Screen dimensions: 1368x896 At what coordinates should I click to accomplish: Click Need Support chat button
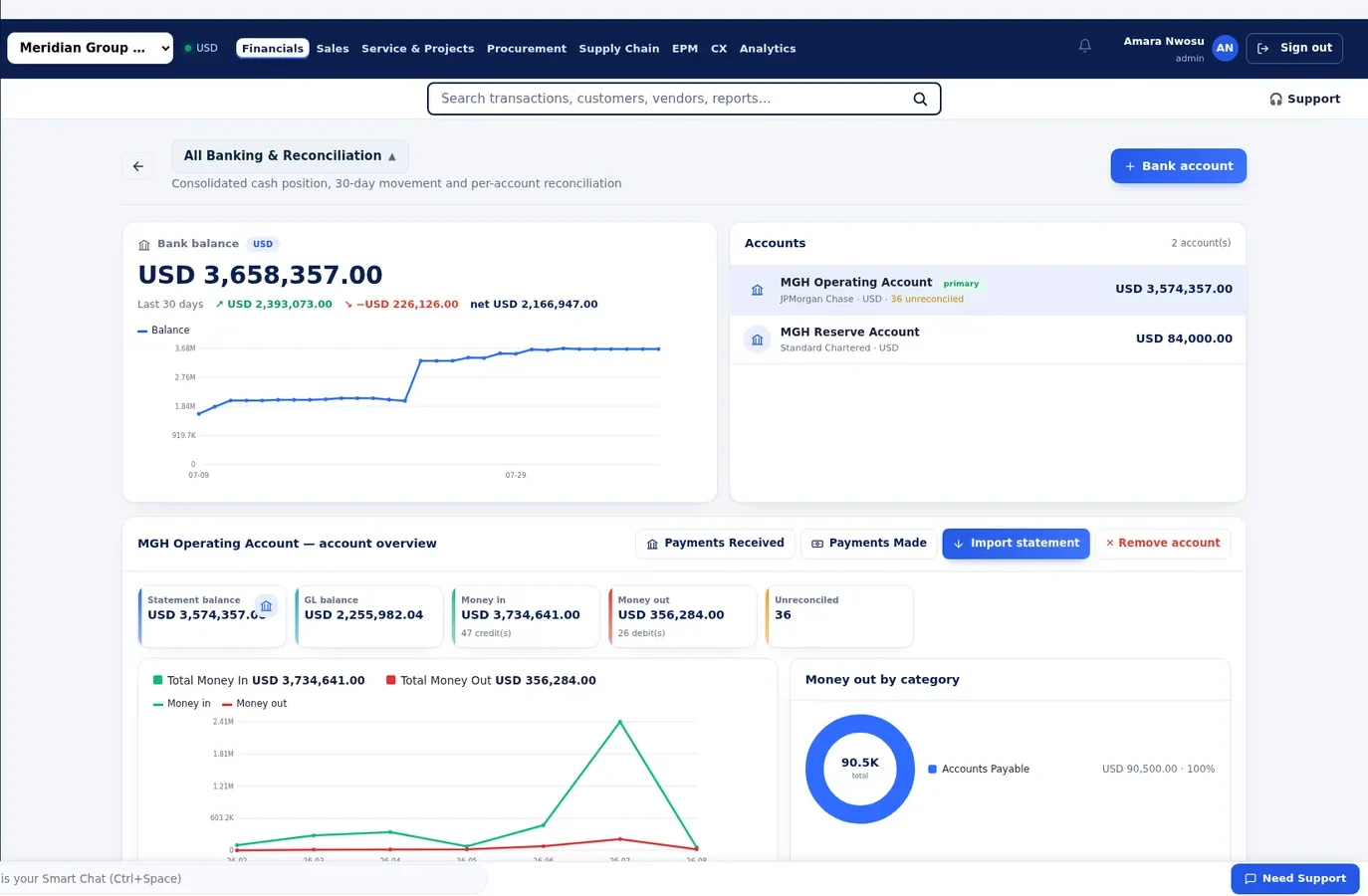tap(1294, 879)
